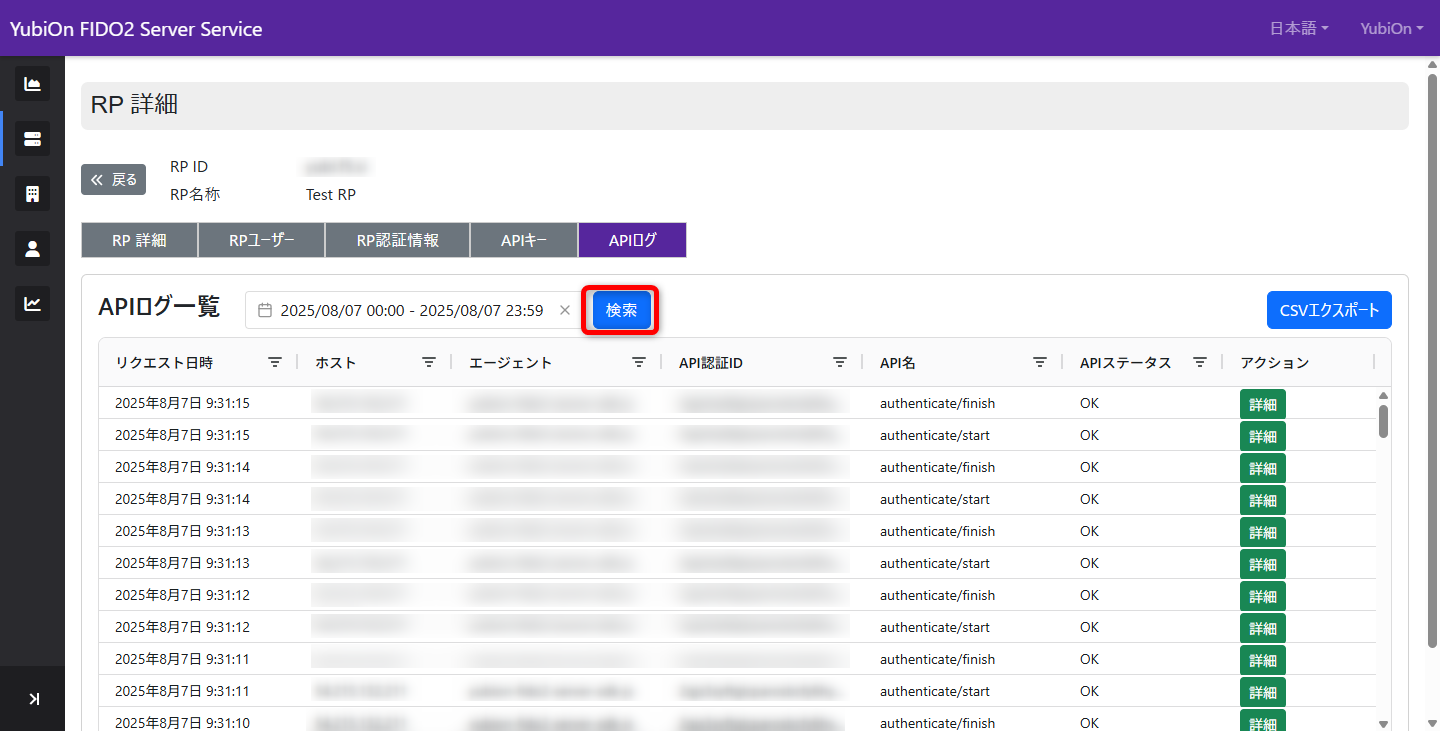This screenshot has height=731, width=1440.
Task: Click the アクション column header
Action: click(1275, 363)
